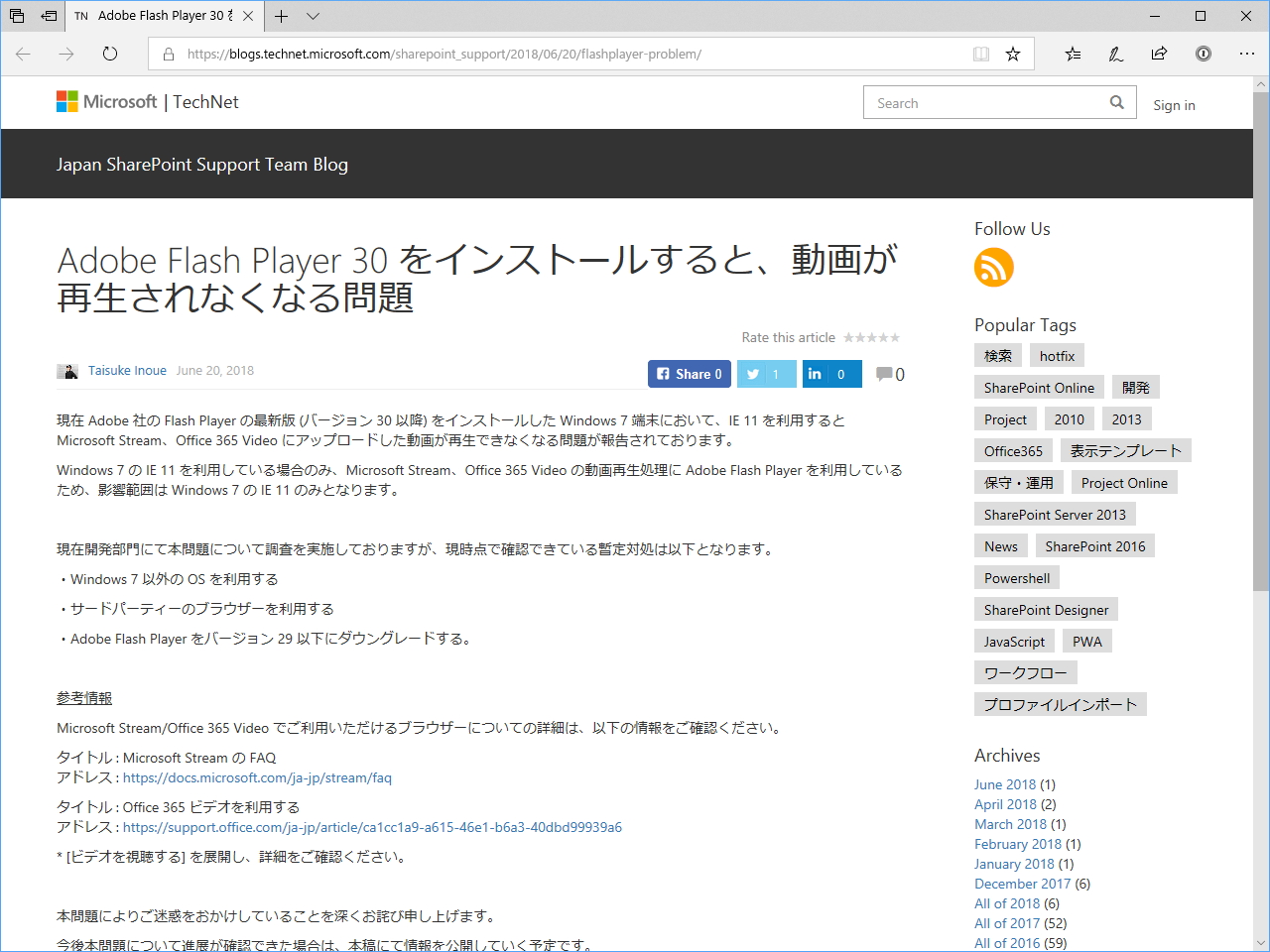Click the magnifier to run a TechNet search
The image size is (1270, 952).
tap(1116, 102)
